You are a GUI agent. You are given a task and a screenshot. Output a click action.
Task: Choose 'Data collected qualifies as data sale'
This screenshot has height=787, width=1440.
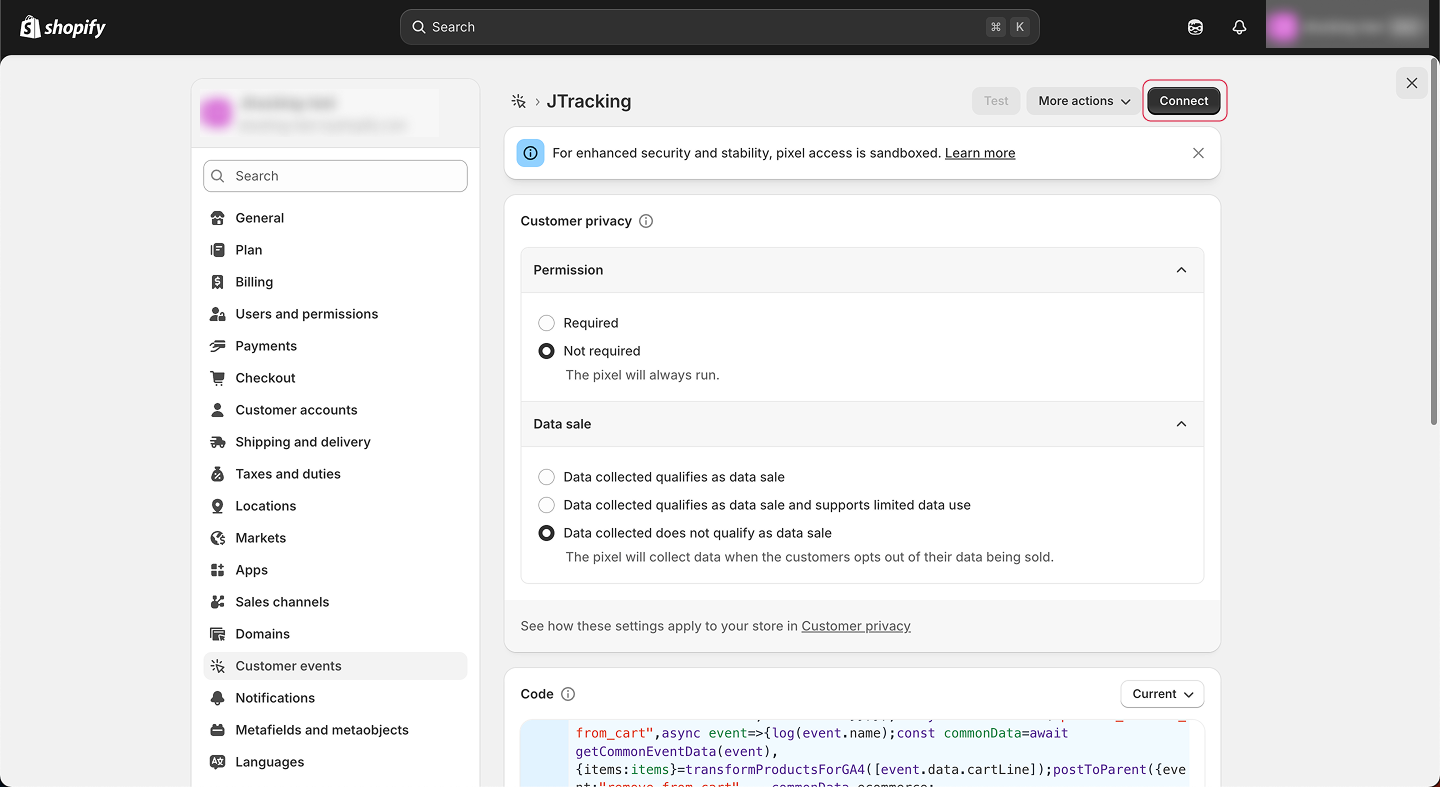[546, 477]
